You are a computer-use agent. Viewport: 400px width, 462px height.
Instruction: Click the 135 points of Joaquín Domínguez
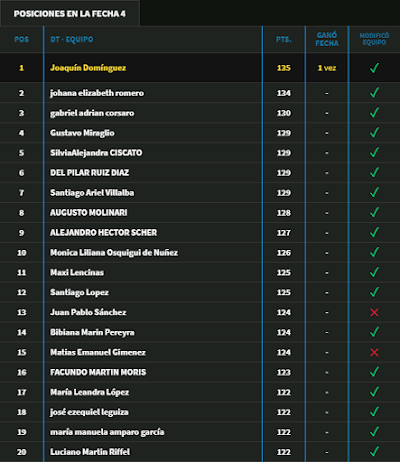284,68
